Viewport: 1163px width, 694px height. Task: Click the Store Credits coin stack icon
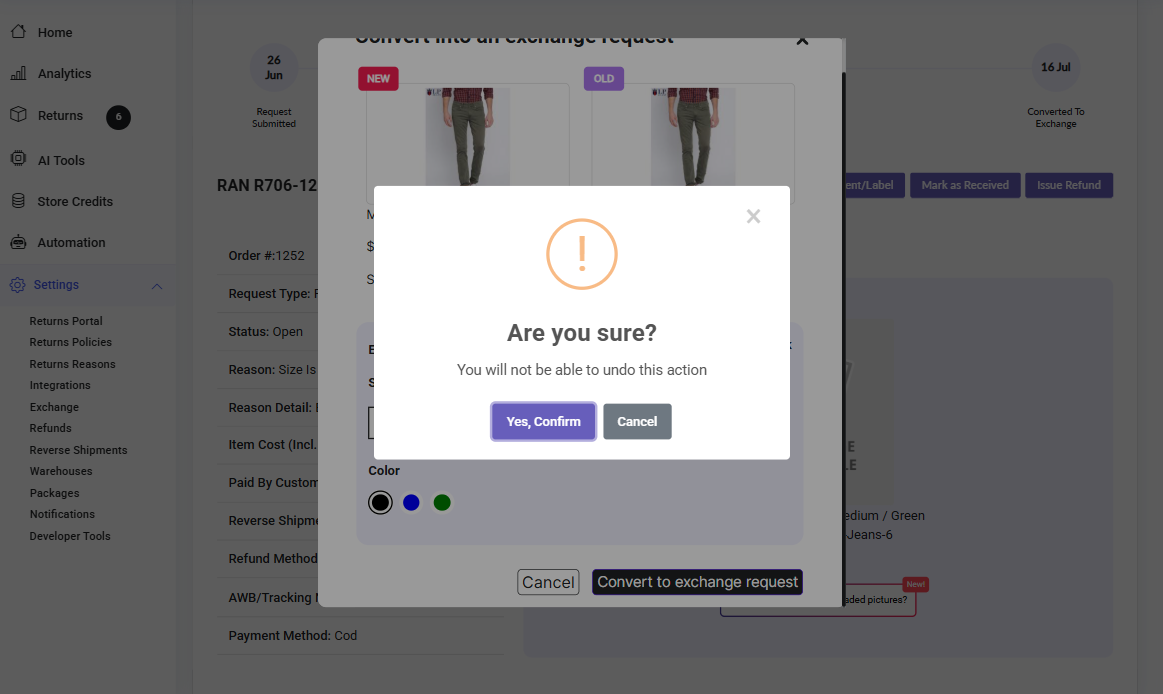click(18, 201)
